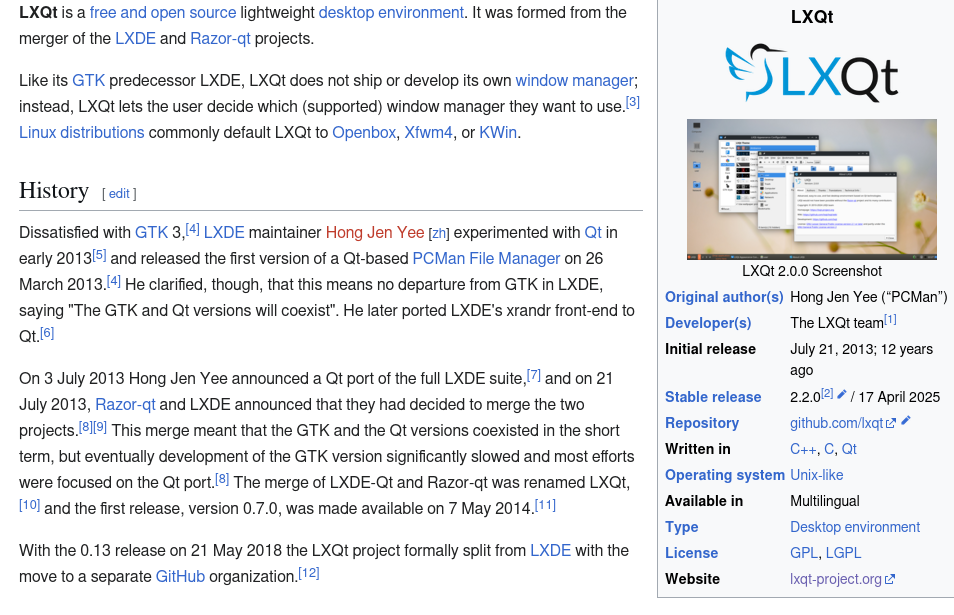Open 'License' infobox label link
Screen dimensions: 954x615
coord(691,554)
